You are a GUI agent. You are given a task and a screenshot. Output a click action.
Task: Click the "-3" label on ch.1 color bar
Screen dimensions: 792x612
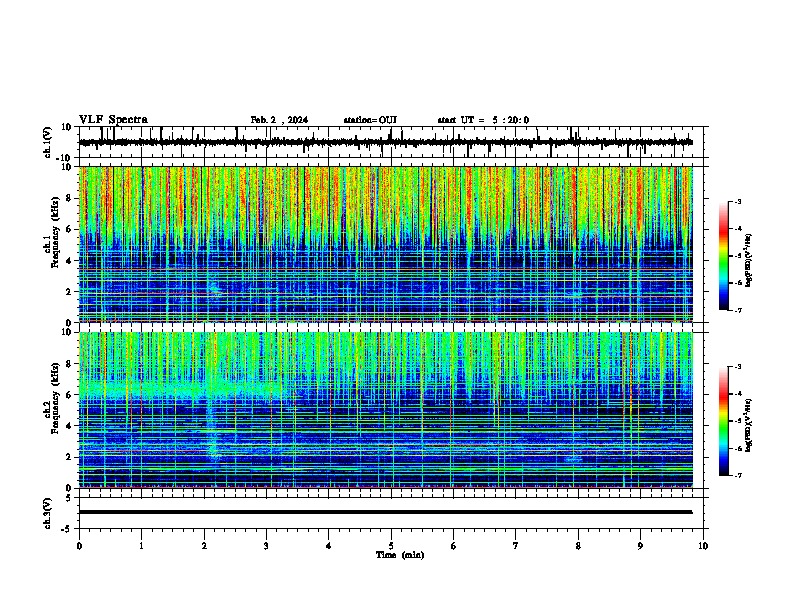coord(737,202)
